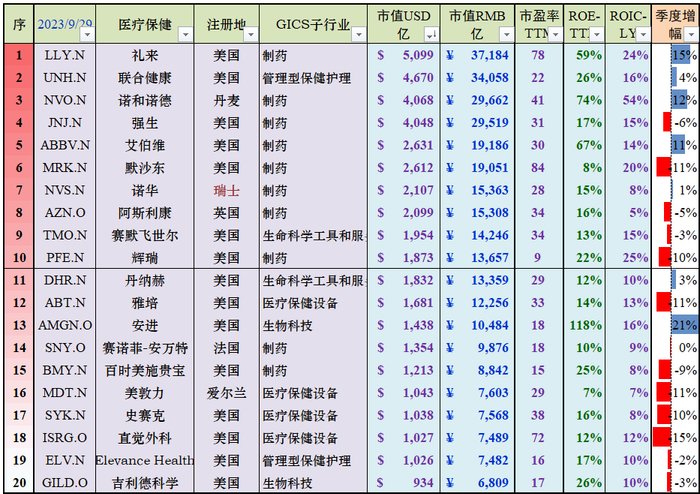This screenshot has height=494, width=700.
Task: Click the company name Elevance Health
Action: [x=145, y=460]
